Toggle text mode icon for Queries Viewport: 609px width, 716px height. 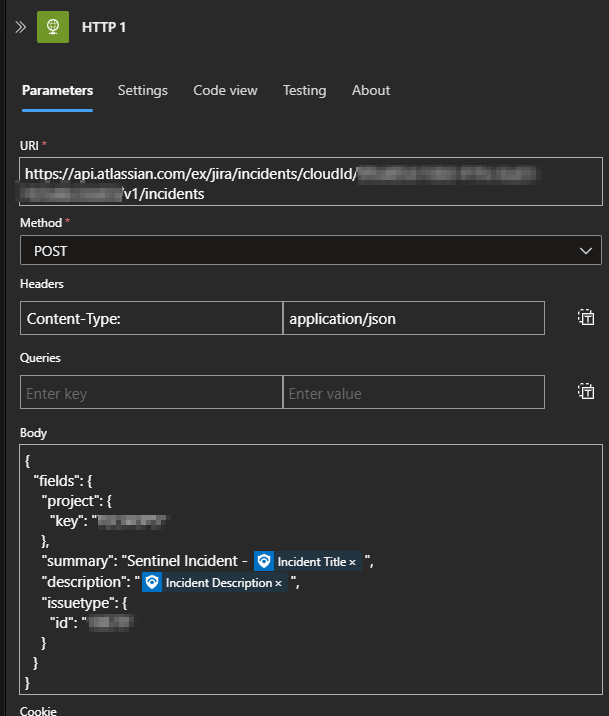[x=586, y=391]
